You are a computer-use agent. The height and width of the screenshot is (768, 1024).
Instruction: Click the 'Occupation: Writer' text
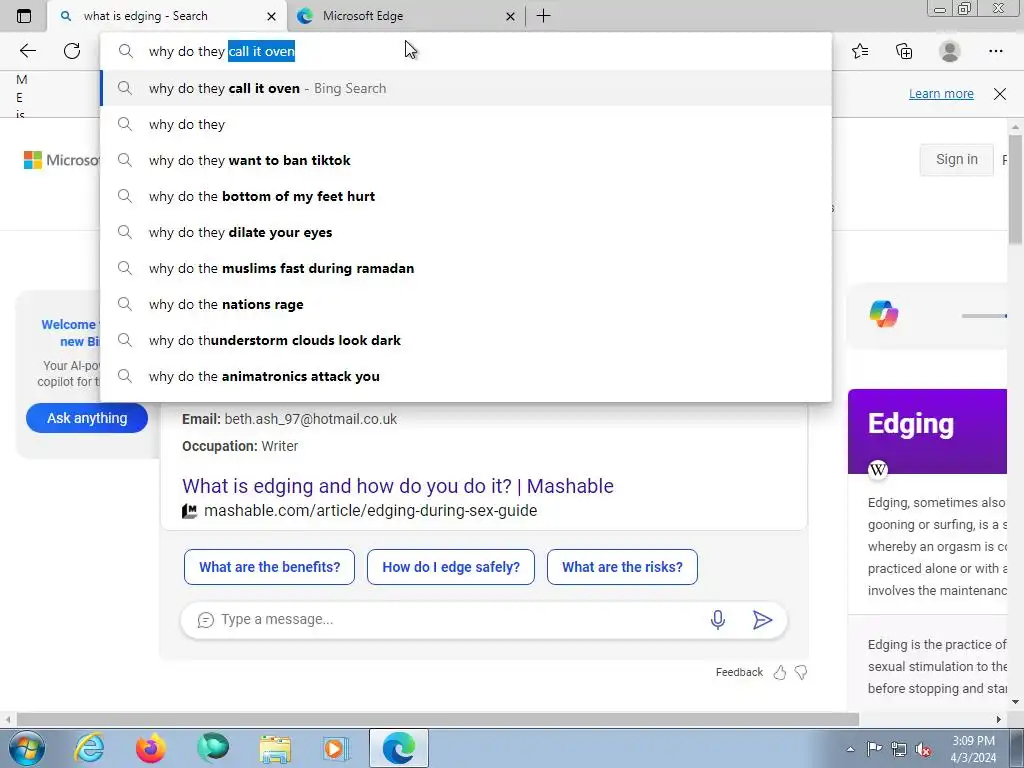tap(240, 446)
